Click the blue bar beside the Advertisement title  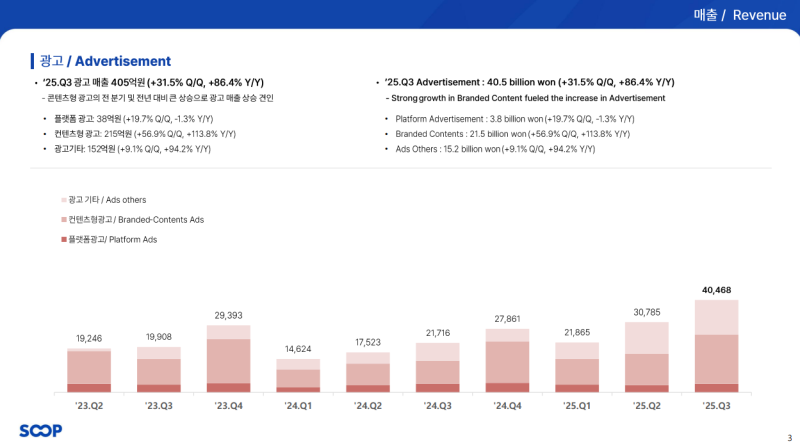click(32, 61)
